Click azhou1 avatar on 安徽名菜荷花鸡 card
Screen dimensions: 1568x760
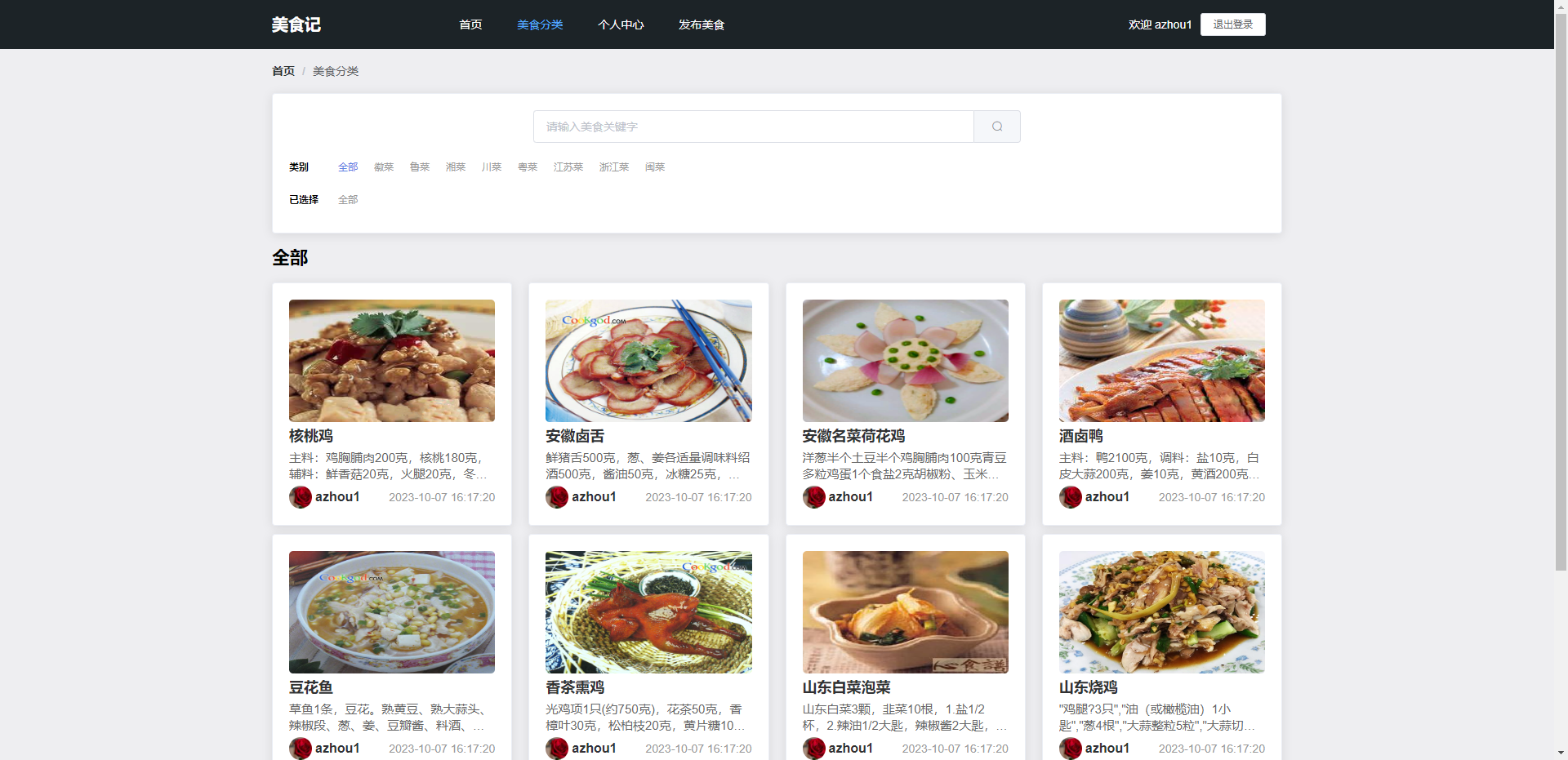click(814, 497)
